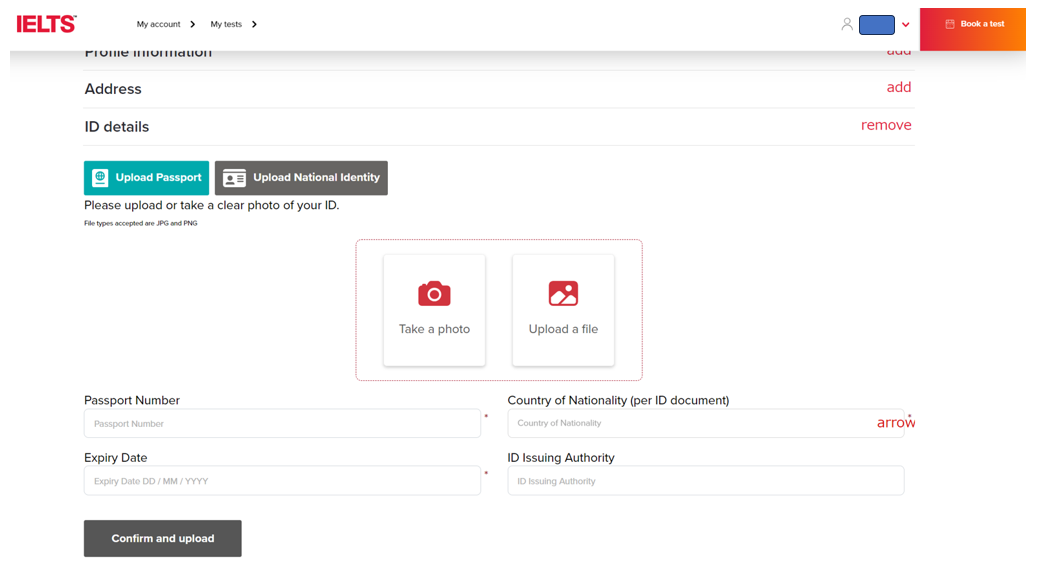Open the Country of Nationality dropdown
Viewport: 1038px width, 574px height.
point(706,423)
